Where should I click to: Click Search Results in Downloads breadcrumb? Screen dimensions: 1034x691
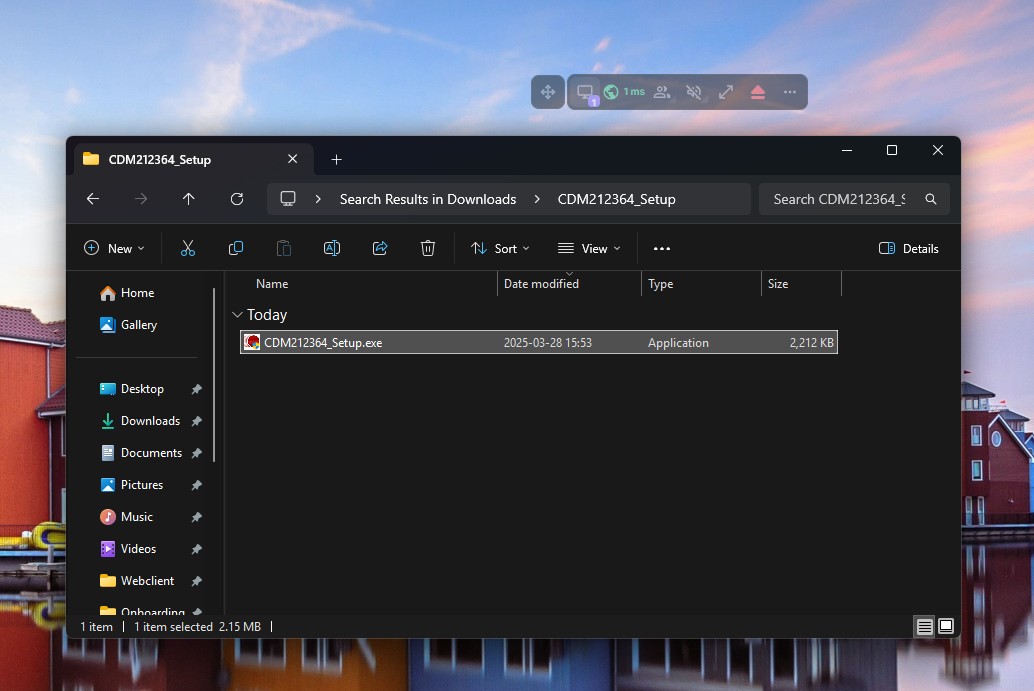pos(427,199)
